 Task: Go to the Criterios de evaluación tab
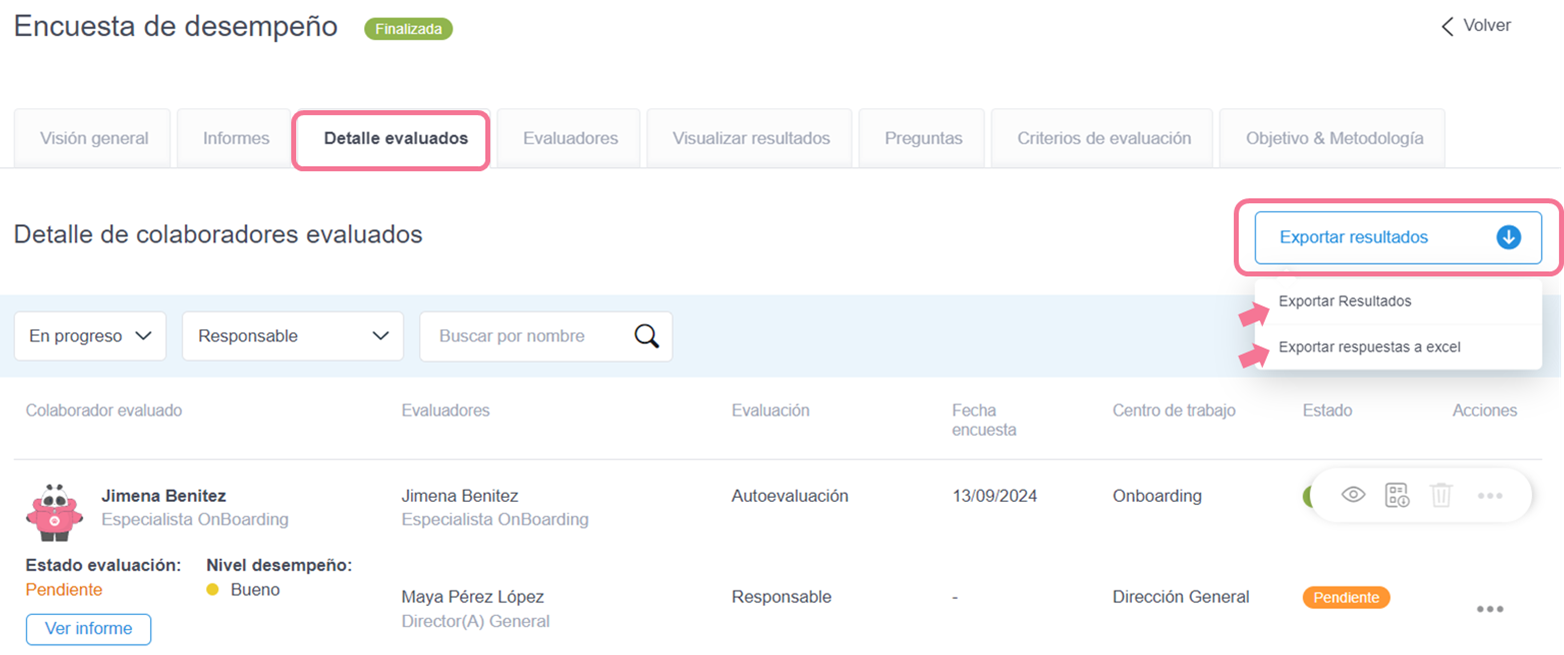pyautogui.click(x=1103, y=139)
